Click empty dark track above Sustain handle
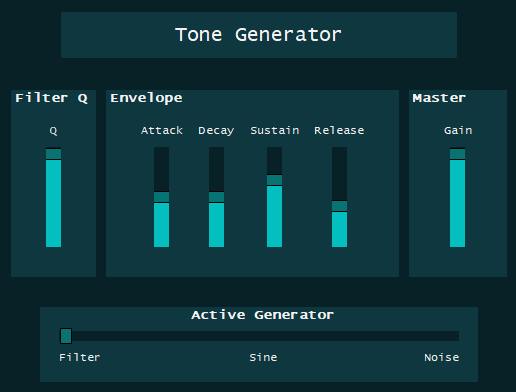Viewport: 516px width, 392px height. pyautogui.click(x=274, y=160)
